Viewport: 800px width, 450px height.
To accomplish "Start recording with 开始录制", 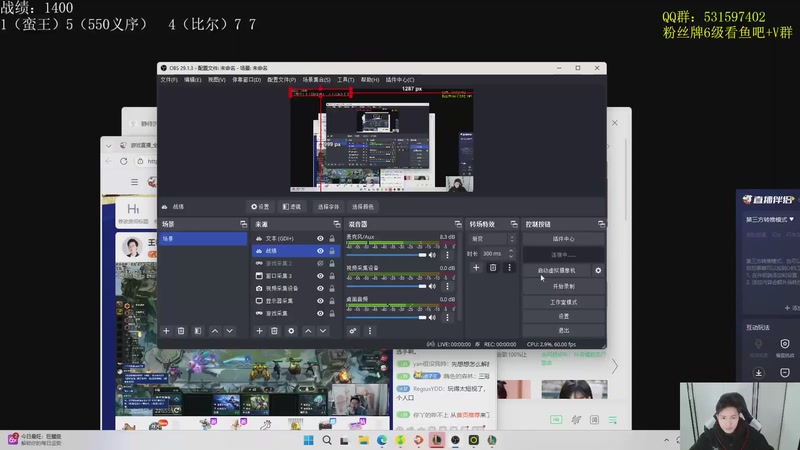I will (563, 286).
